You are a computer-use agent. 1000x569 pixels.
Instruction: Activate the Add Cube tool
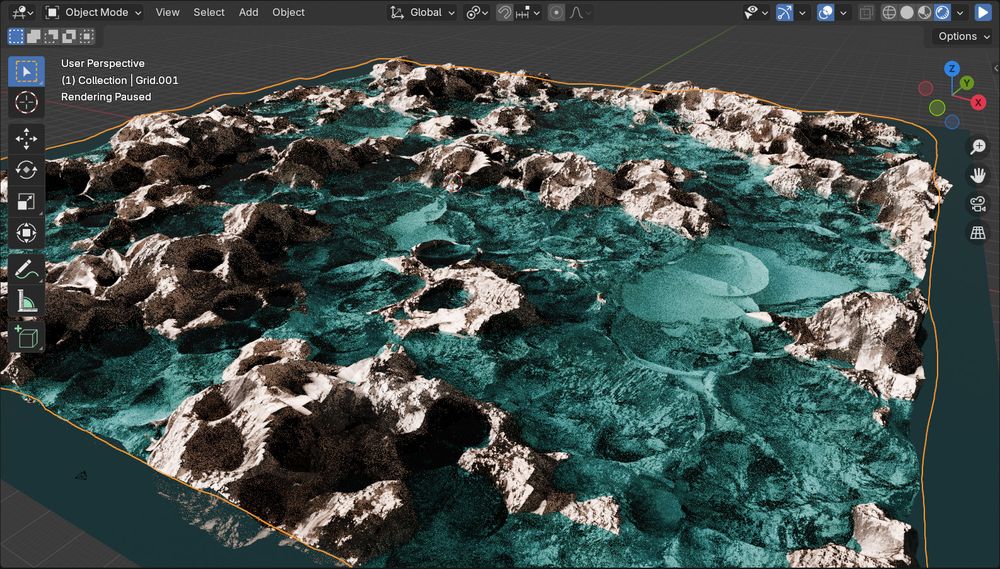[26, 337]
